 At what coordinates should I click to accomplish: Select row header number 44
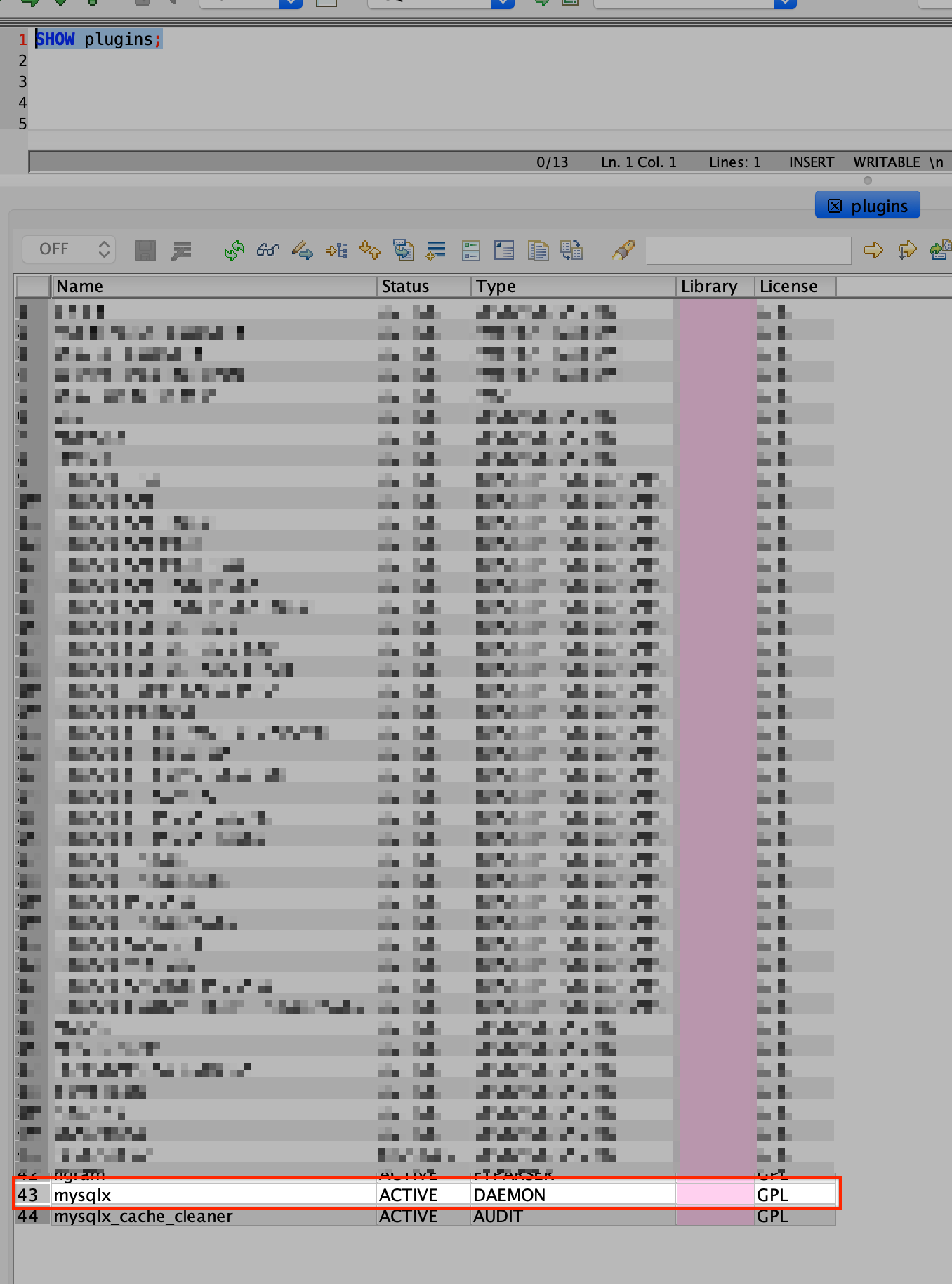tap(32, 1216)
